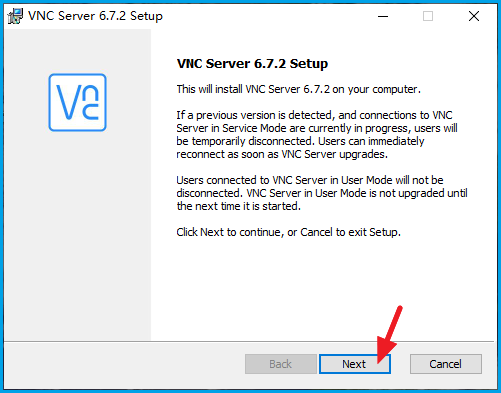The image size is (501, 393).
Task: Click the red arrow annotation
Action: tap(389, 334)
